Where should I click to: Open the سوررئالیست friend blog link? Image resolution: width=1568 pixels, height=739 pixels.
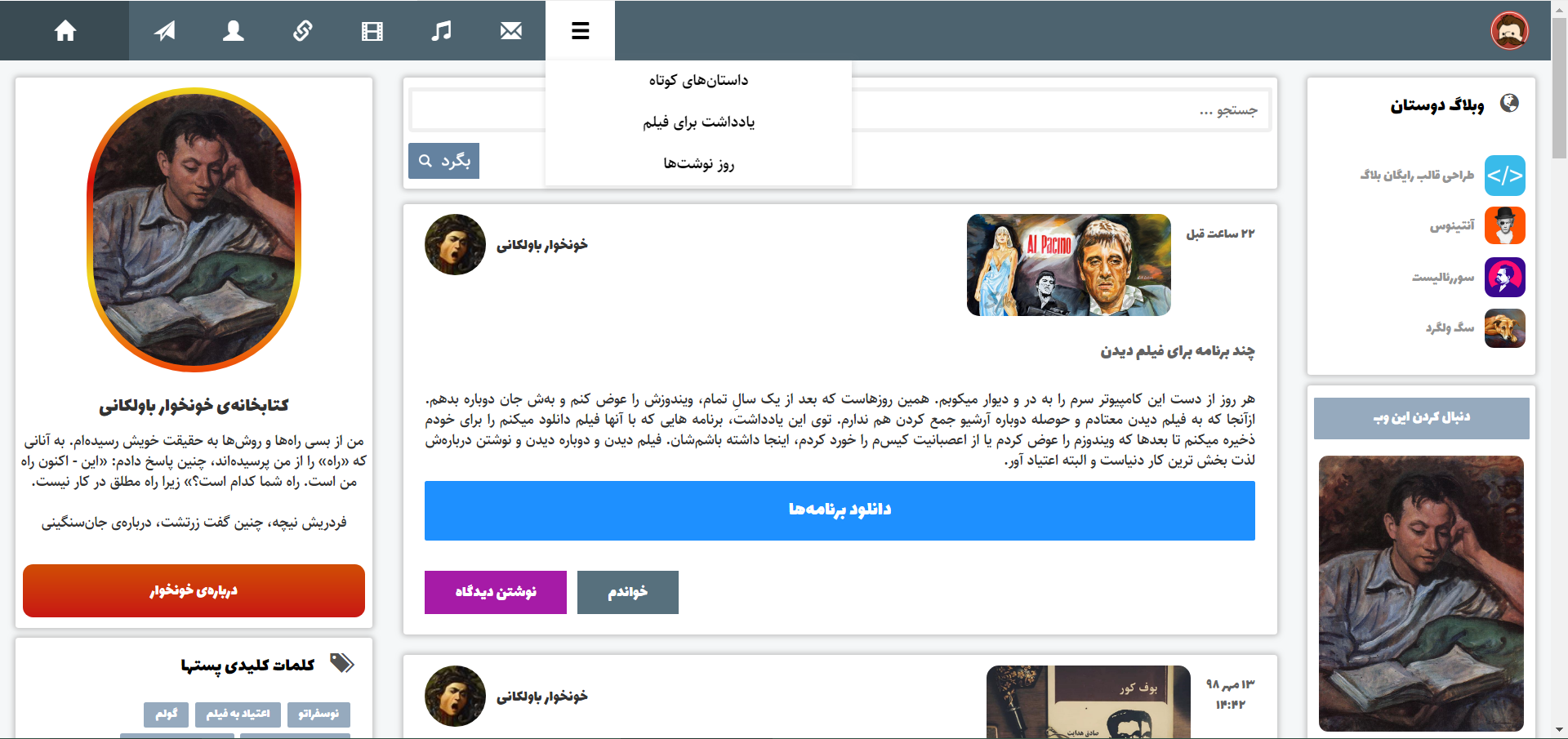1443,278
